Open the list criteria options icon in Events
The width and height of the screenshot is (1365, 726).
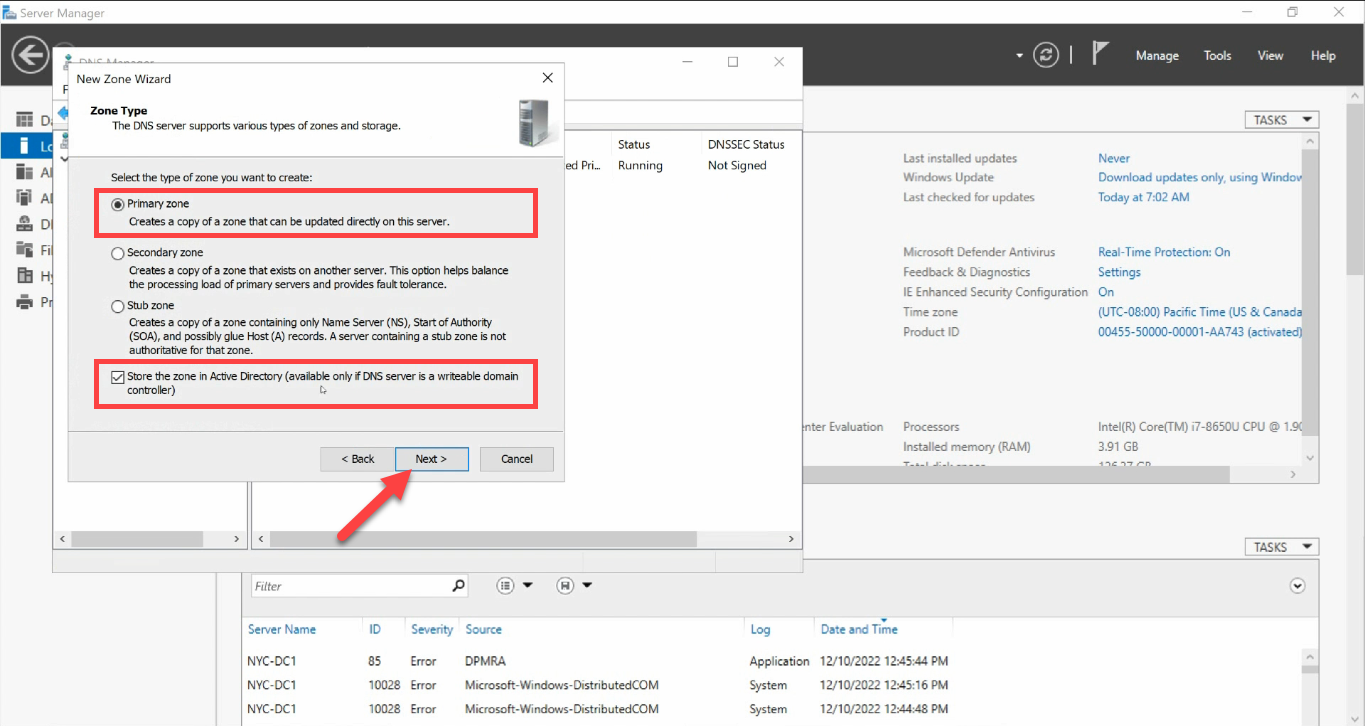tap(505, 586)
